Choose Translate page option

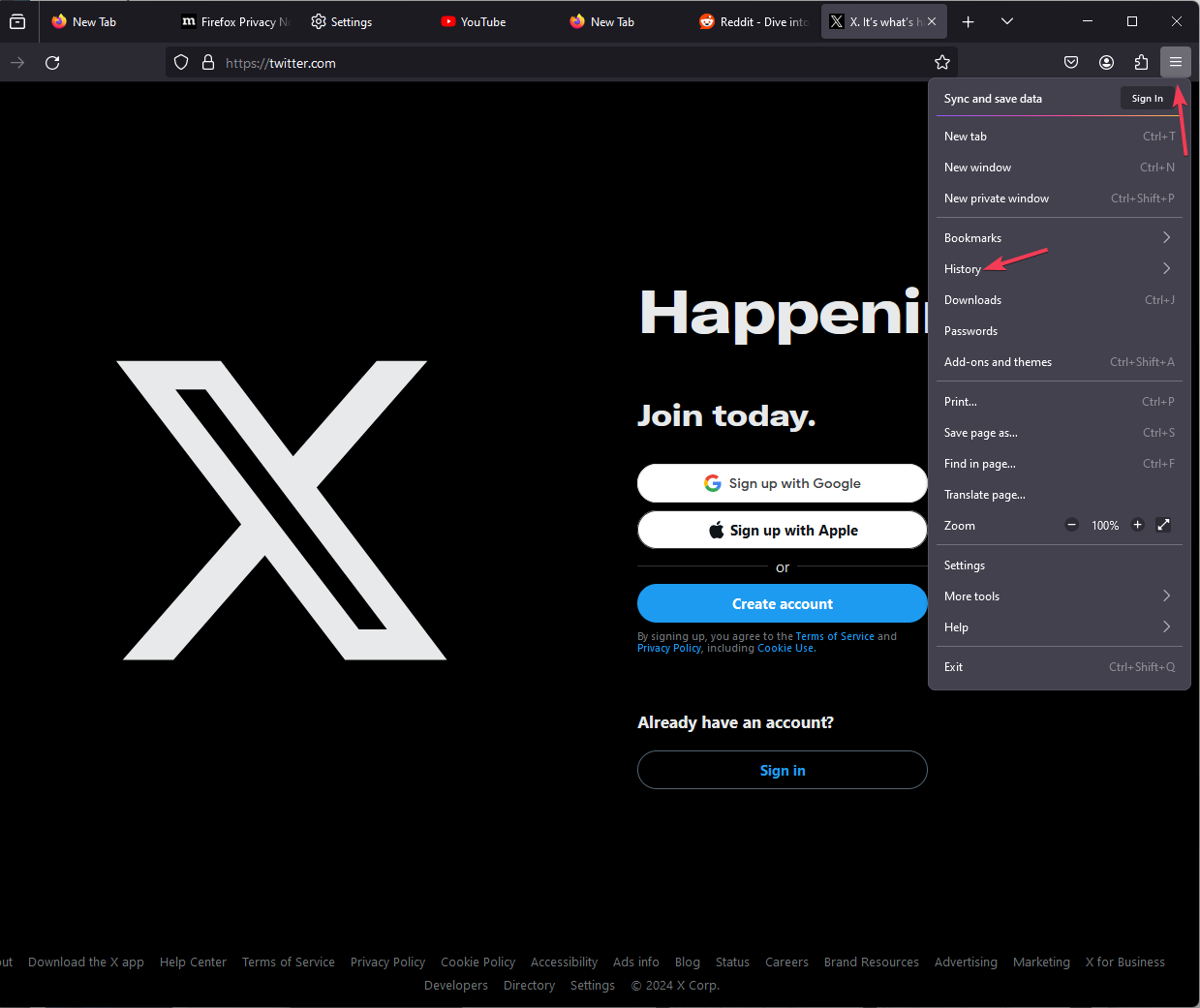[1060, 495]
